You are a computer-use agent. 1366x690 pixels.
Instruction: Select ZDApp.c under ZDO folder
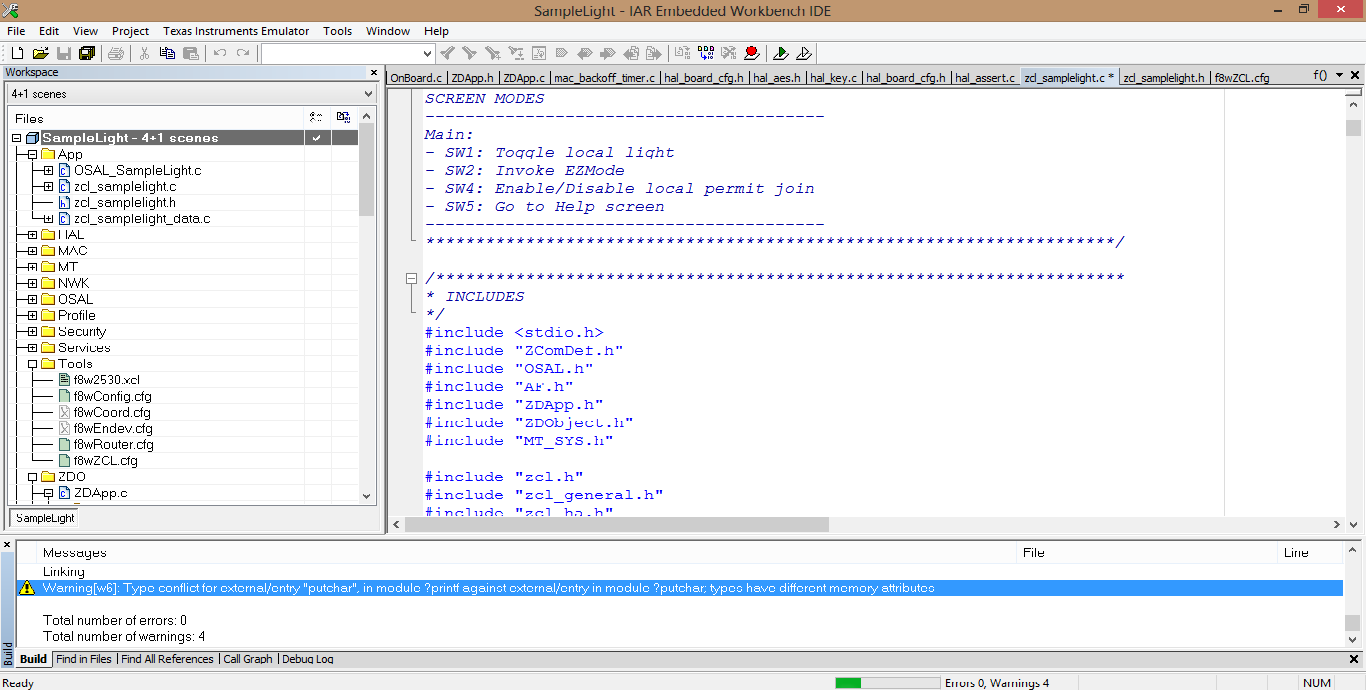[101, 493]
